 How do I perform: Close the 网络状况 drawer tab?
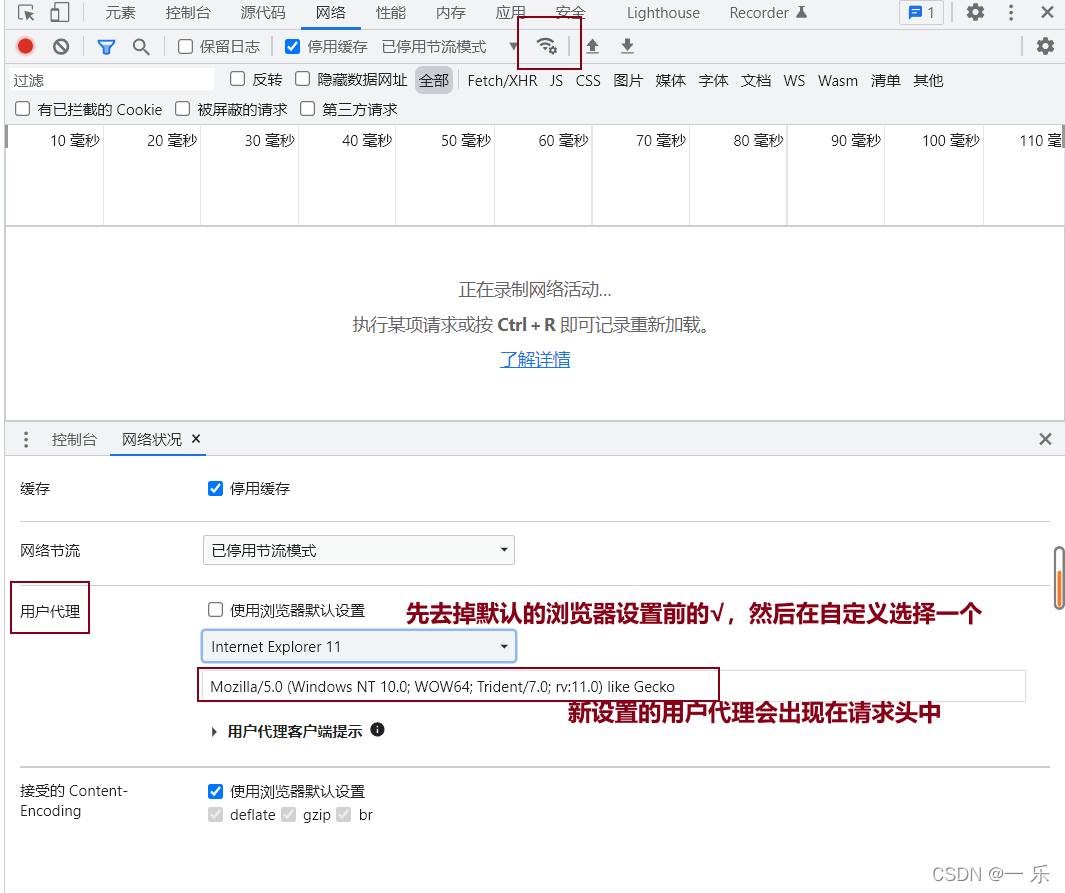click(196, 439)
